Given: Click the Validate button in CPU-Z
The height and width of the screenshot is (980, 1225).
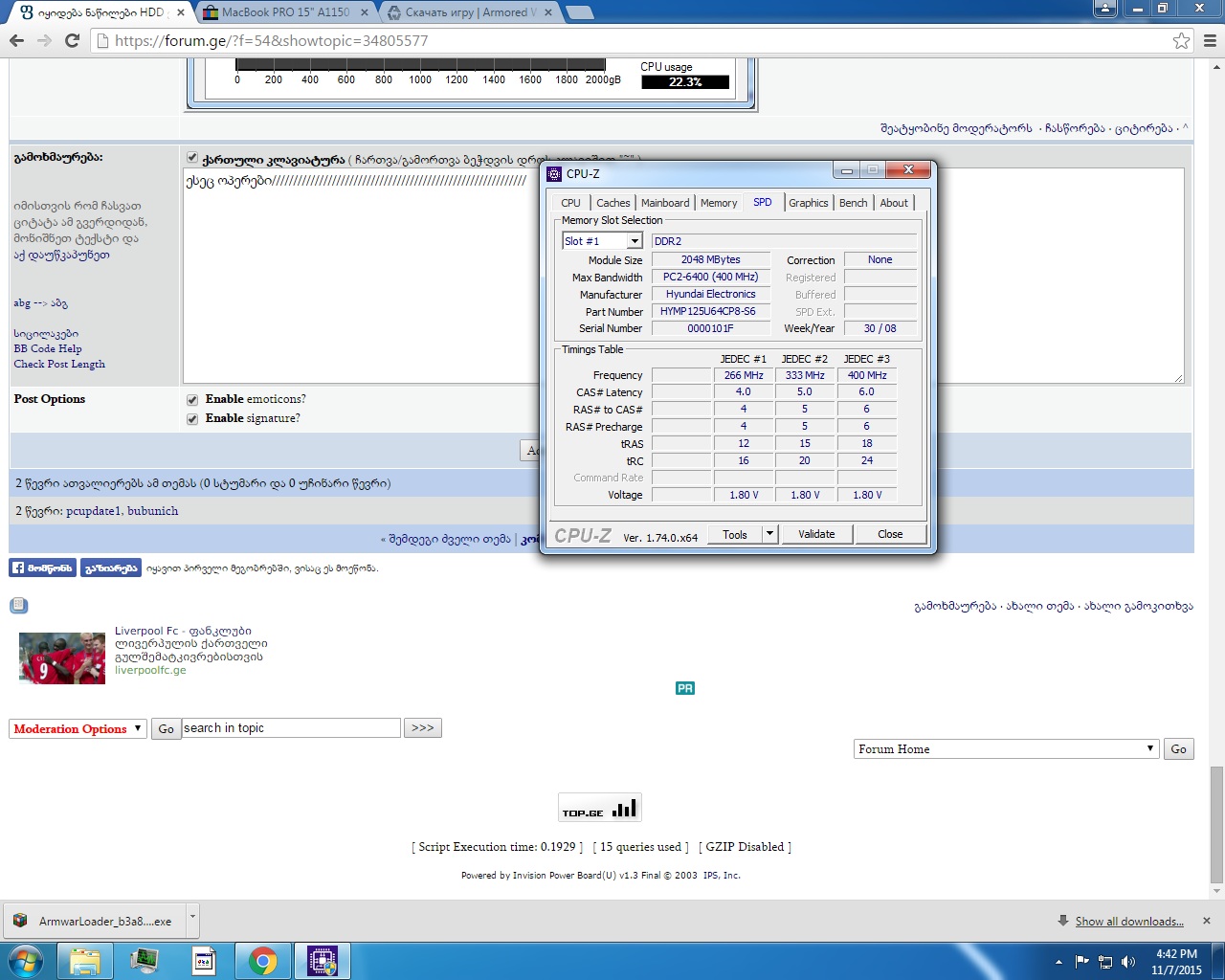Looking at the screenshot, I should (816, 534).
